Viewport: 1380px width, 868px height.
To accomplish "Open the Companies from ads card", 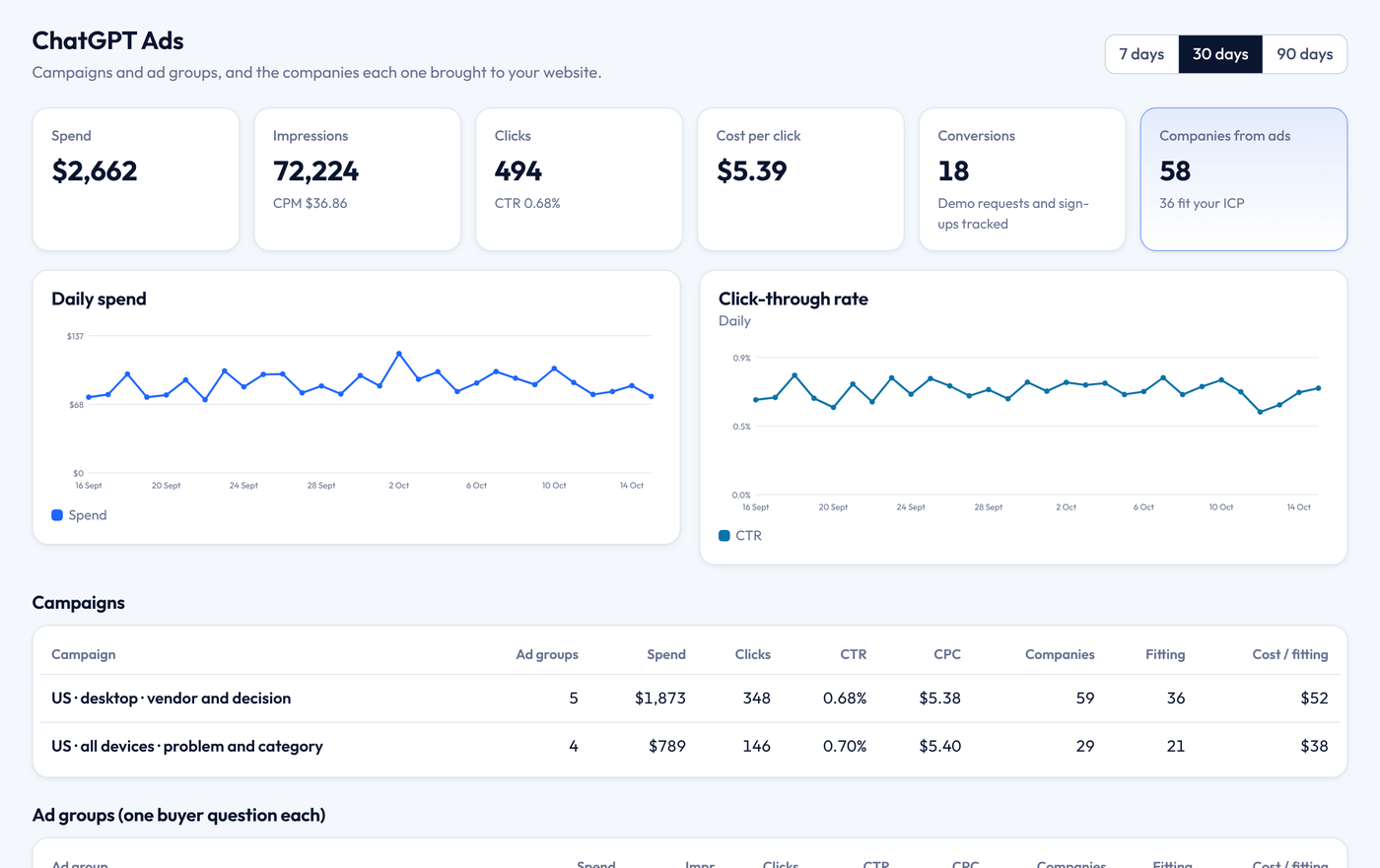I will pos(1244,179).
